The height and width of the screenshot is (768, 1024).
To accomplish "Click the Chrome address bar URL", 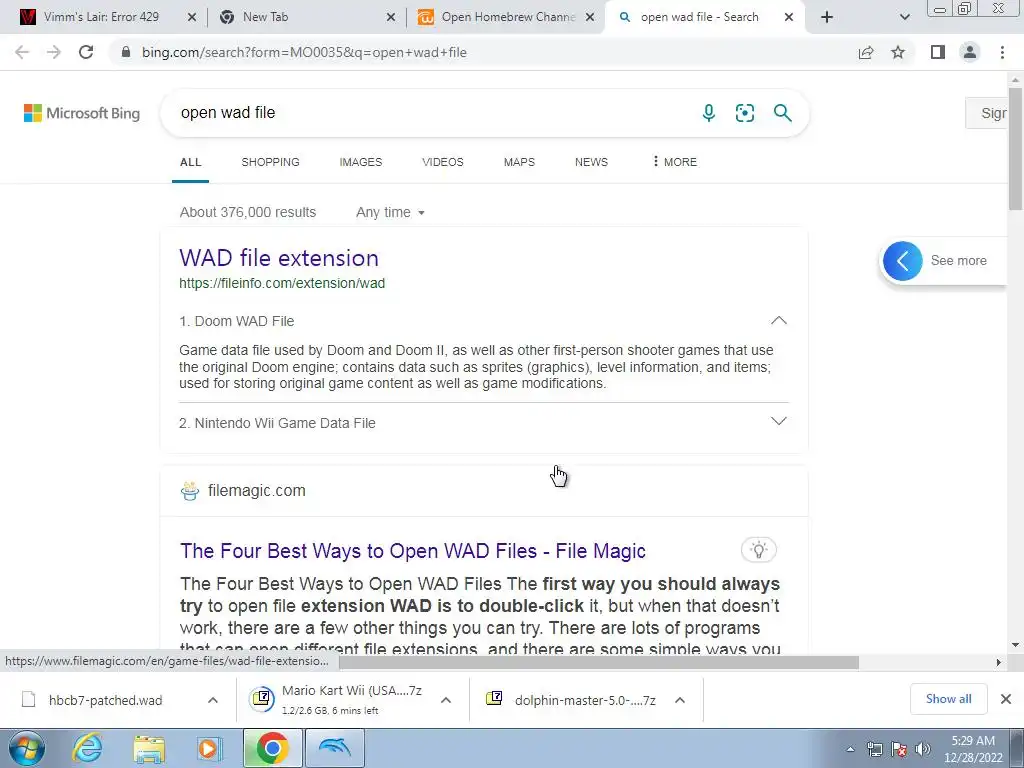I will (x=304, y=52).
